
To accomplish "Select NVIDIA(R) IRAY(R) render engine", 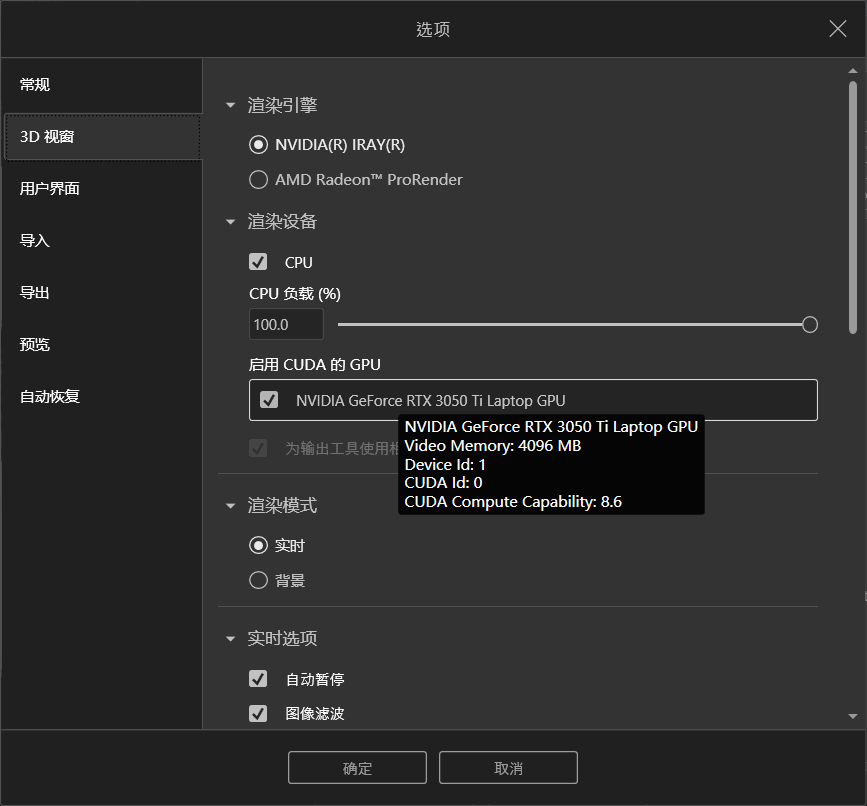I will coord(258,145).
